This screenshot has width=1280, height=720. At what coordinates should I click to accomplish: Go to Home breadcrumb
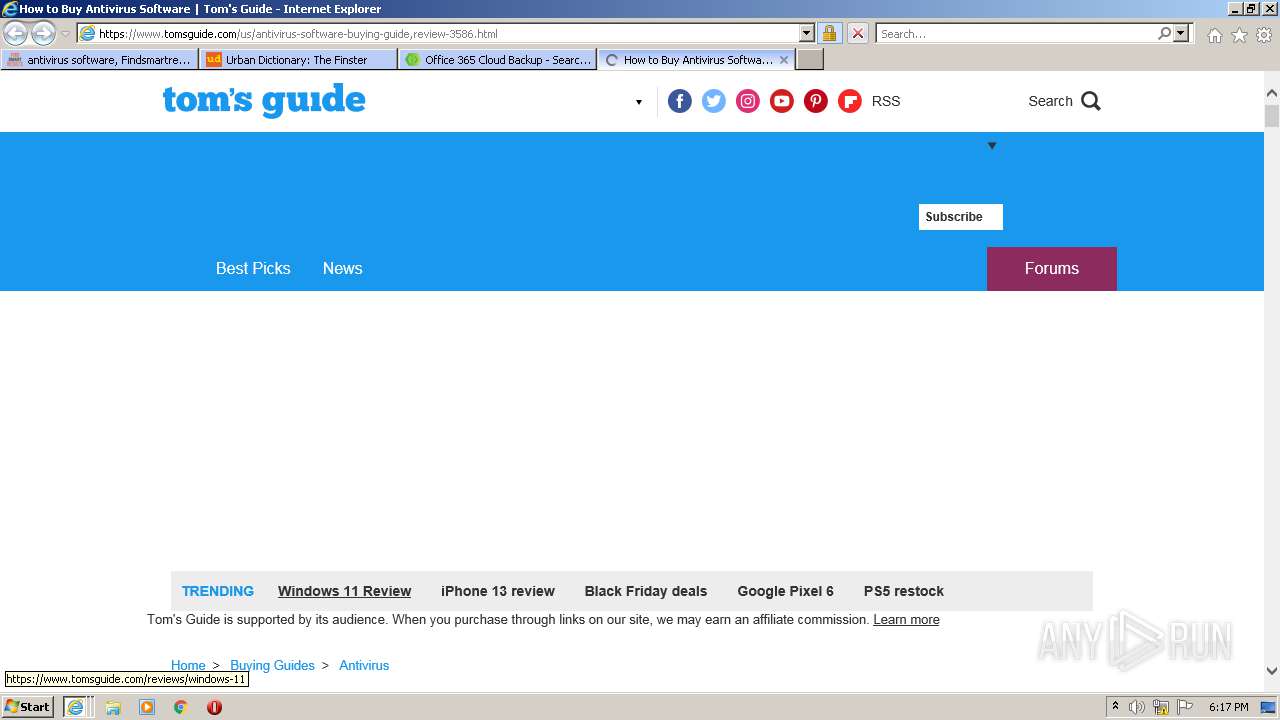coord(188,665)
